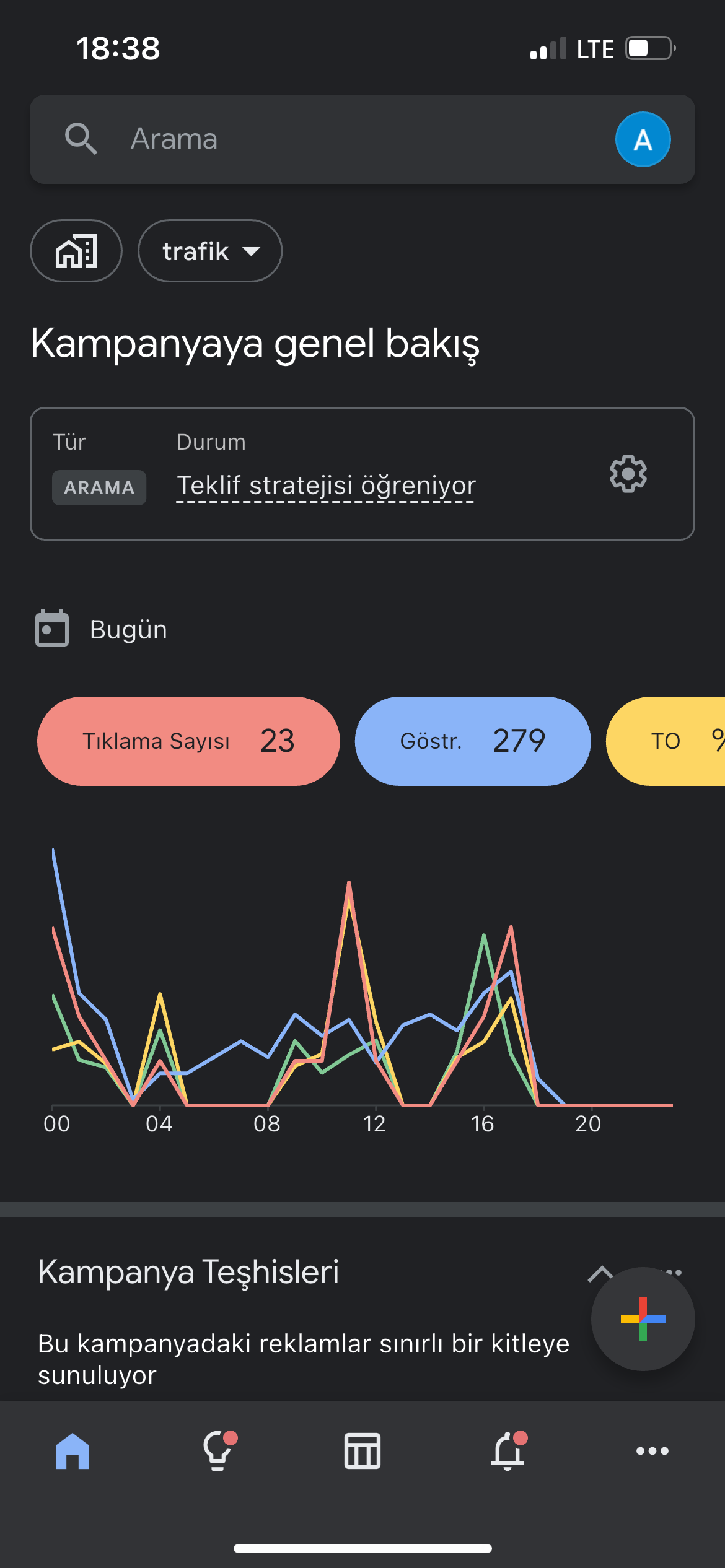This screenshot has width=725, height=1568.
Task: Tap the chart at hour 12 marker
Action: (374, 1123)
